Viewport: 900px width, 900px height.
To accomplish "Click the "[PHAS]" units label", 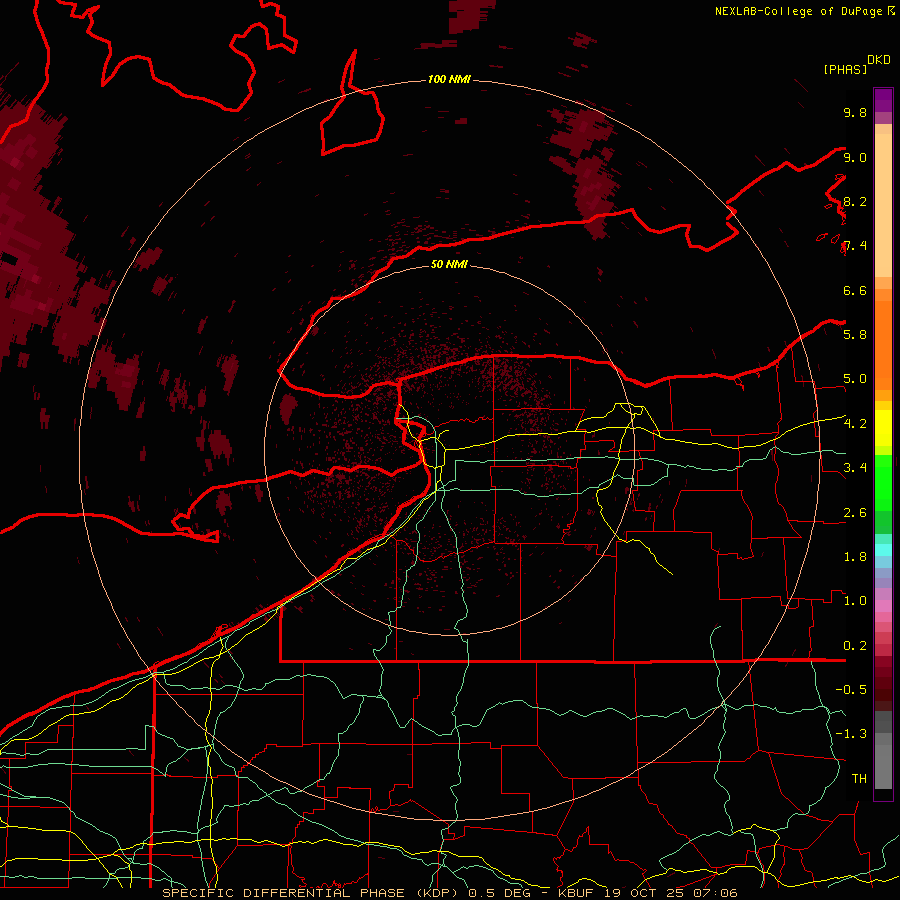I will pos(845,69).
